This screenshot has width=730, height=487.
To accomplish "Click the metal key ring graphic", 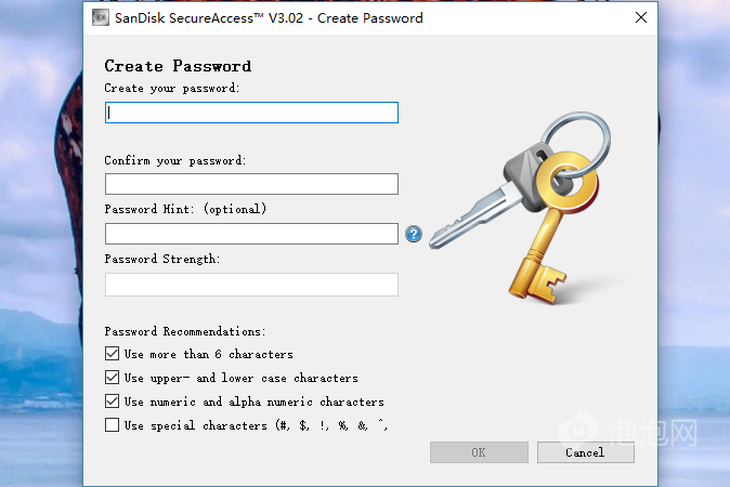I will coord(576,140).
